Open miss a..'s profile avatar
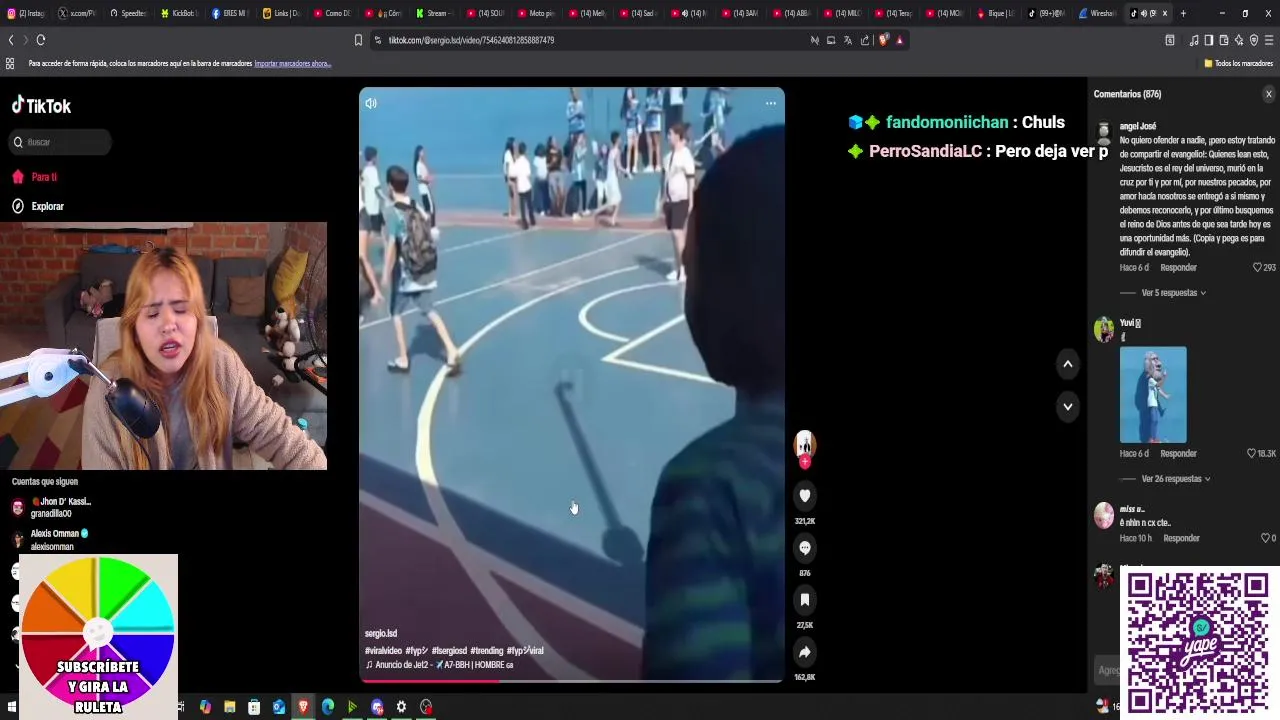1280x720 pixels. coord(1104,515)
